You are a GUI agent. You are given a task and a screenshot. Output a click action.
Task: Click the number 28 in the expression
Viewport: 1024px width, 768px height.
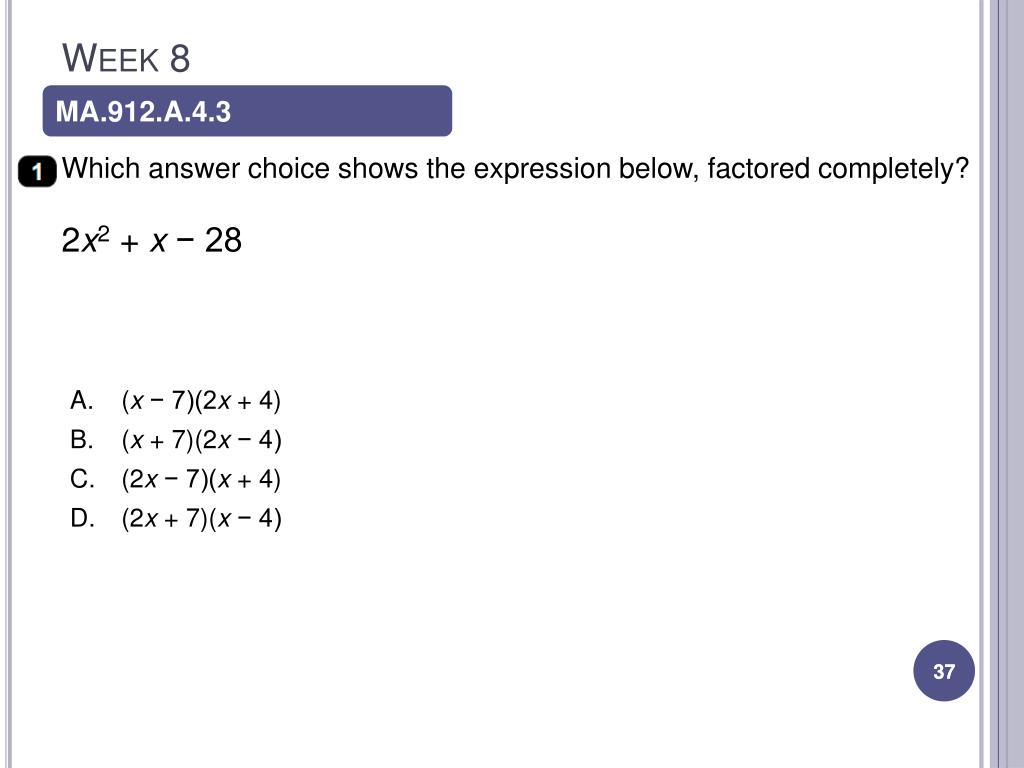tap(223, 240)
